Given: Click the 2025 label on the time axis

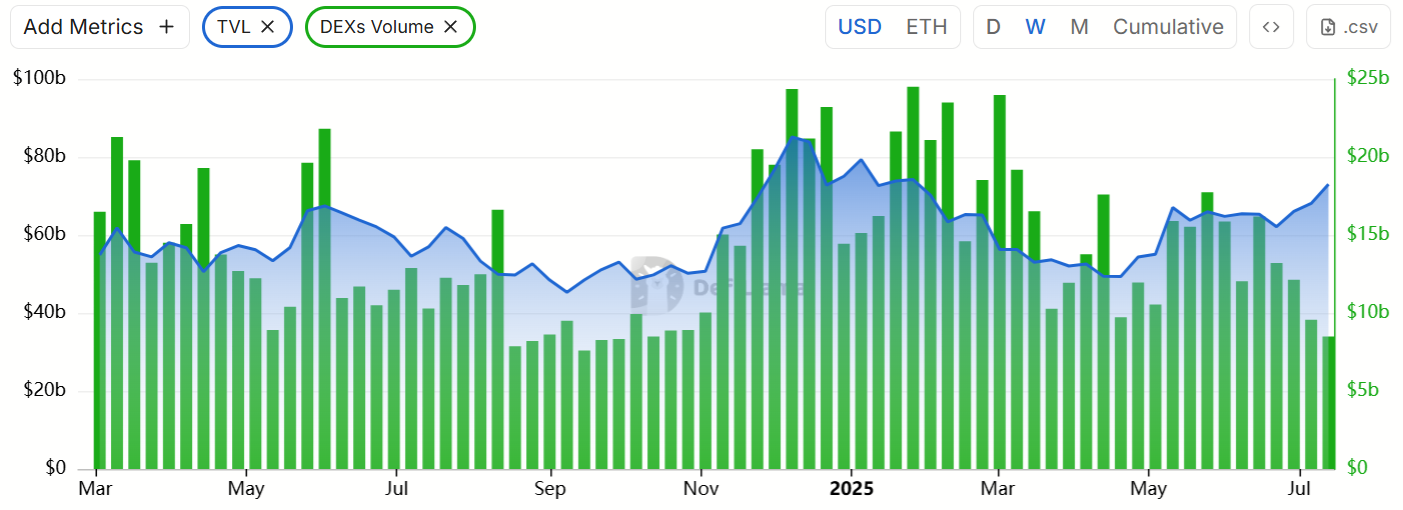Looking at the screenshot, I should click(850, 489).
